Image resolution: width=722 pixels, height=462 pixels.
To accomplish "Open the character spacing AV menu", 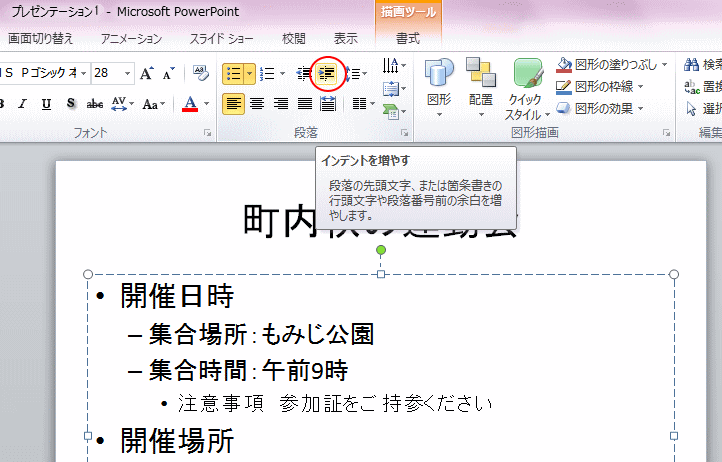I will (x=122, y=104).
